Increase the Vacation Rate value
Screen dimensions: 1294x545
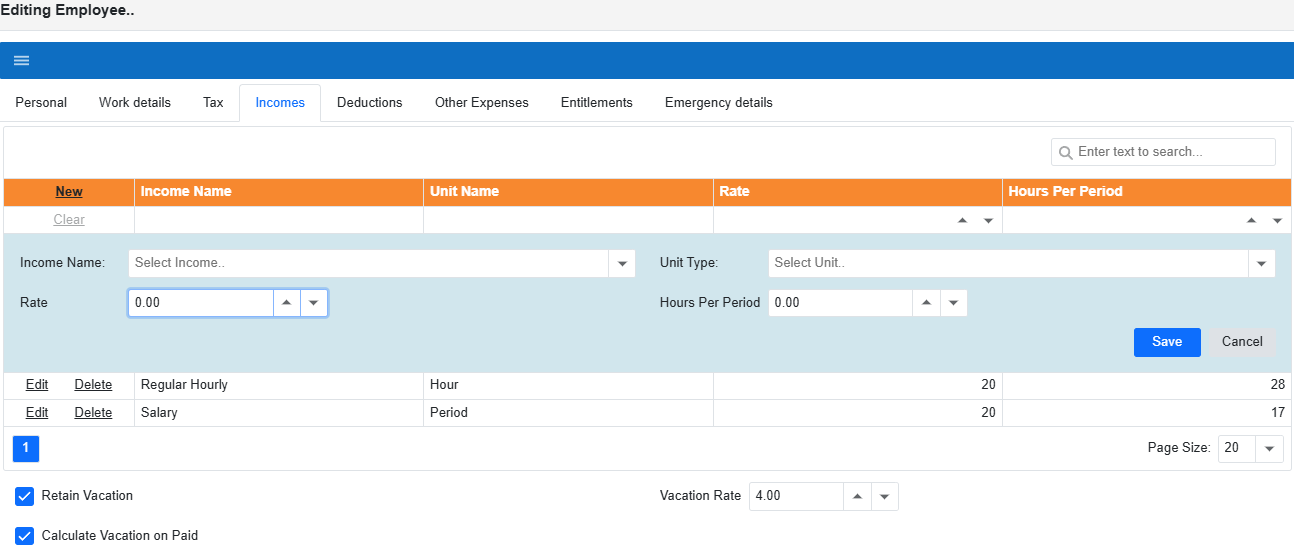(858, 496)
